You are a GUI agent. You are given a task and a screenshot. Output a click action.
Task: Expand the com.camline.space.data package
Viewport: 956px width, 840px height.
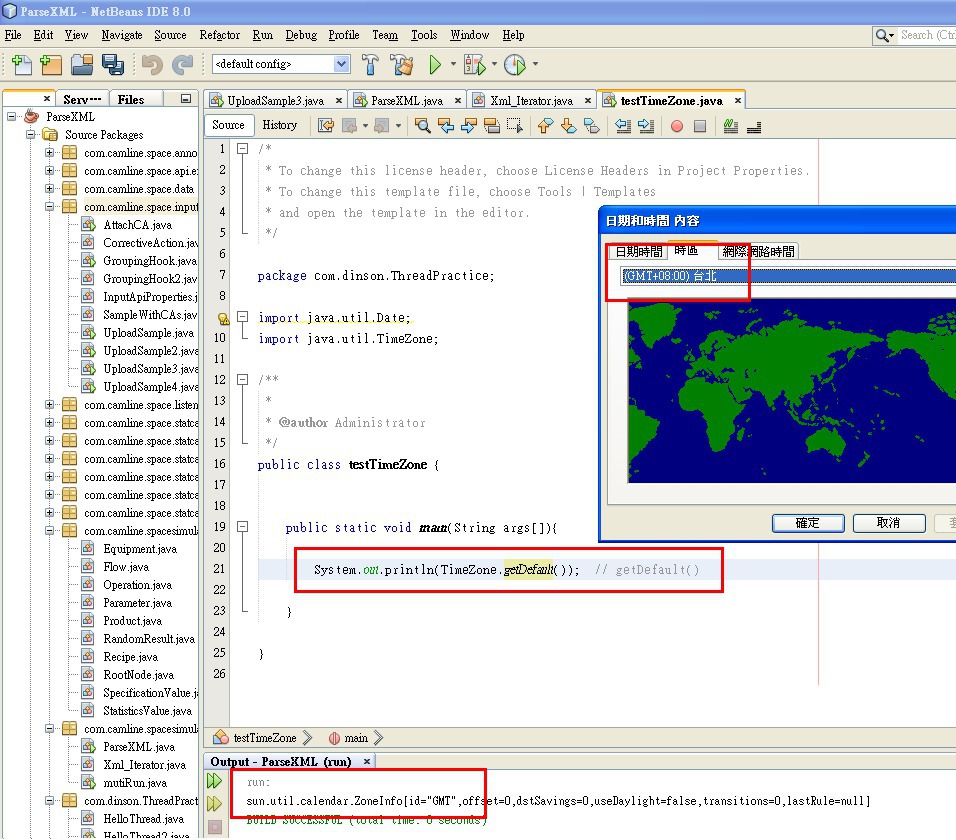coord(49,188)
